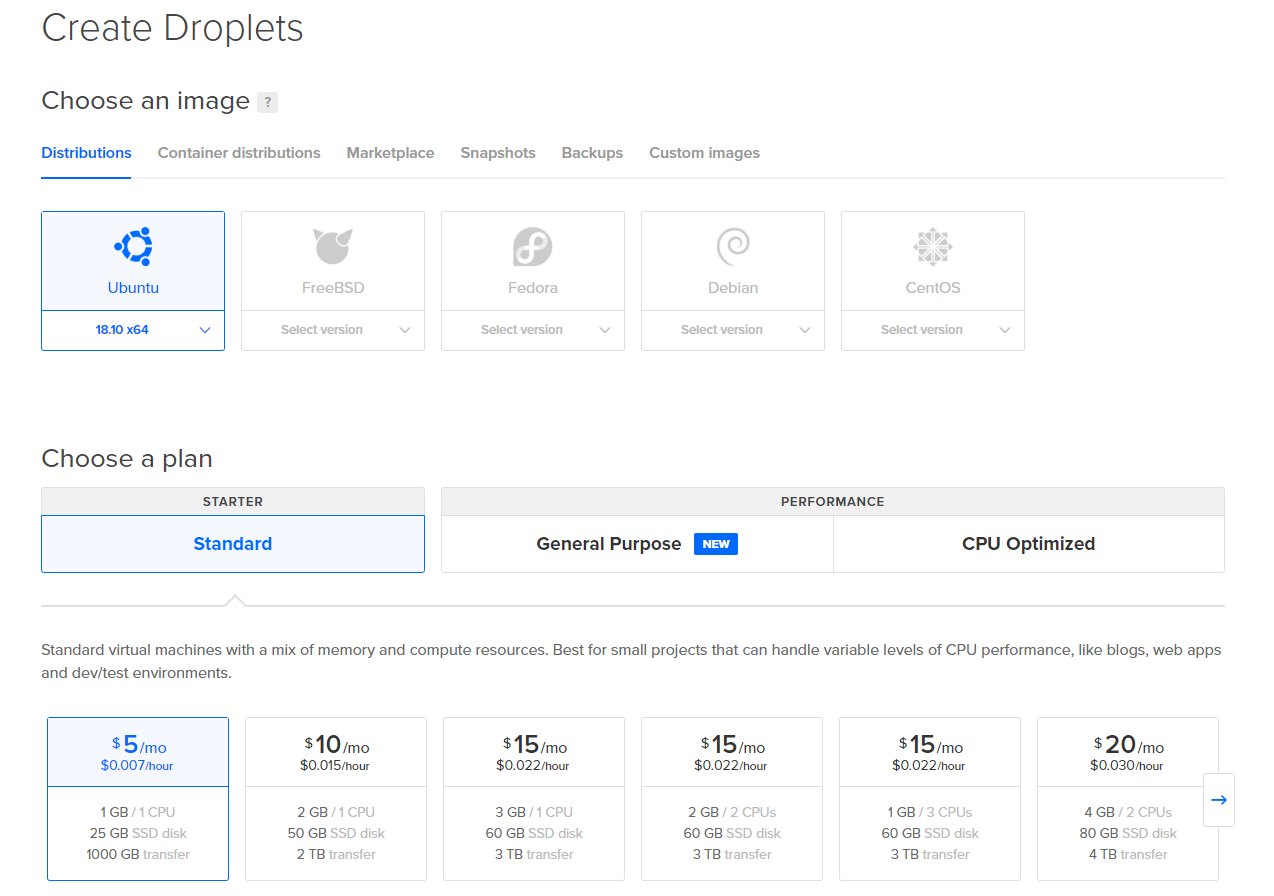Click the Debian swirl logo icon
This screenshot has height=896, width=1274.
733,246
